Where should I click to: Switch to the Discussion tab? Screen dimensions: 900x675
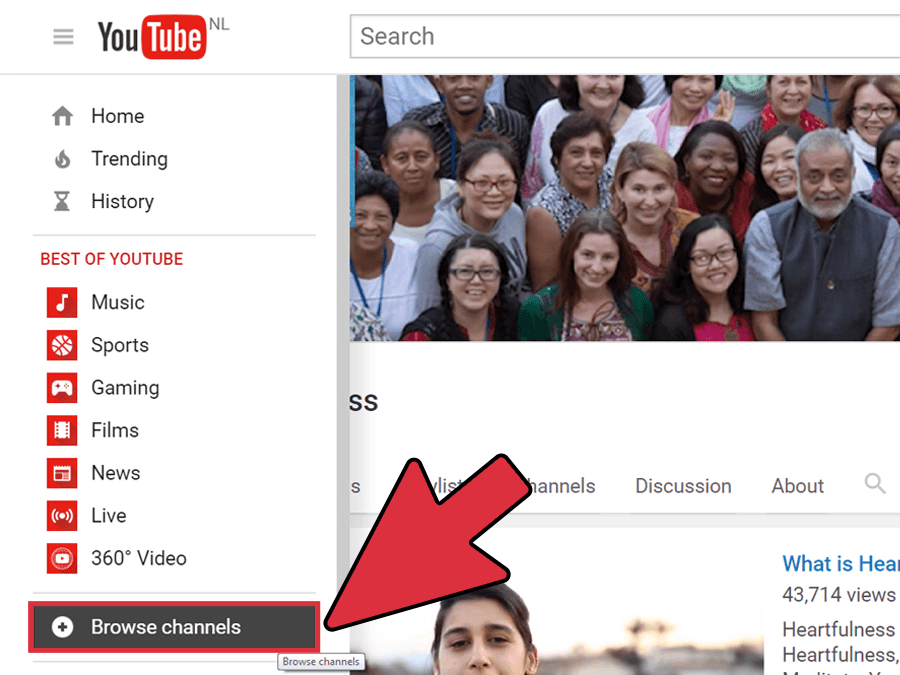[x=683, y=486]
